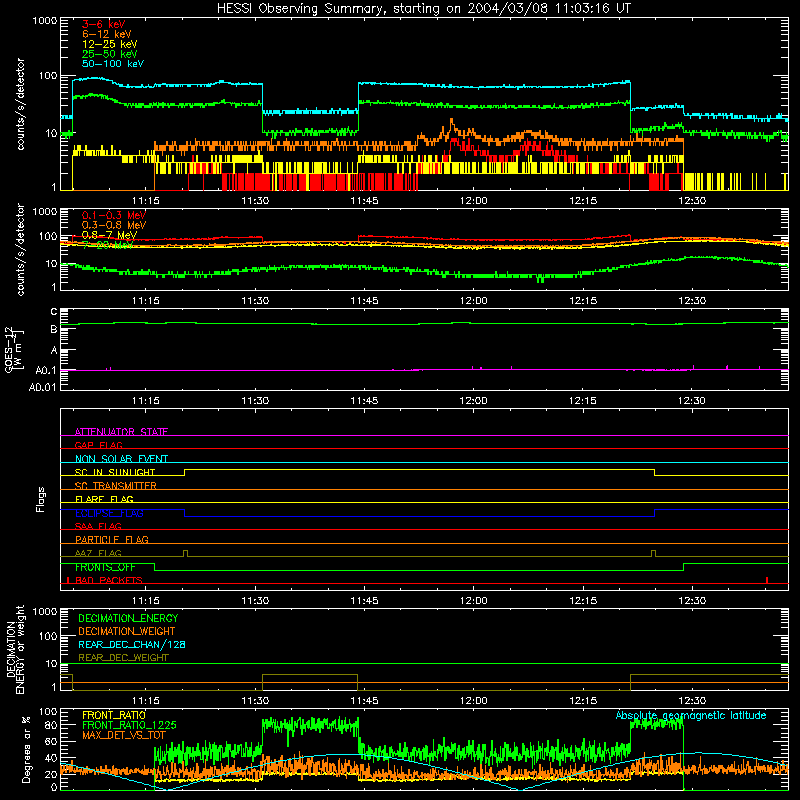The image size is (800, 800).
Task: Click the SAA_FLAG label
Action: [98, 526]
